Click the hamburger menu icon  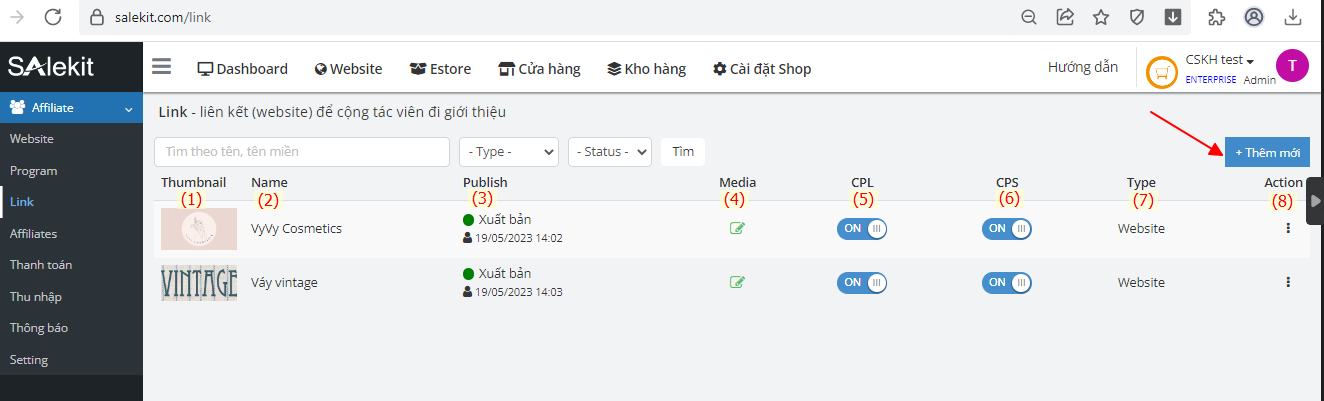pos(162,67)
